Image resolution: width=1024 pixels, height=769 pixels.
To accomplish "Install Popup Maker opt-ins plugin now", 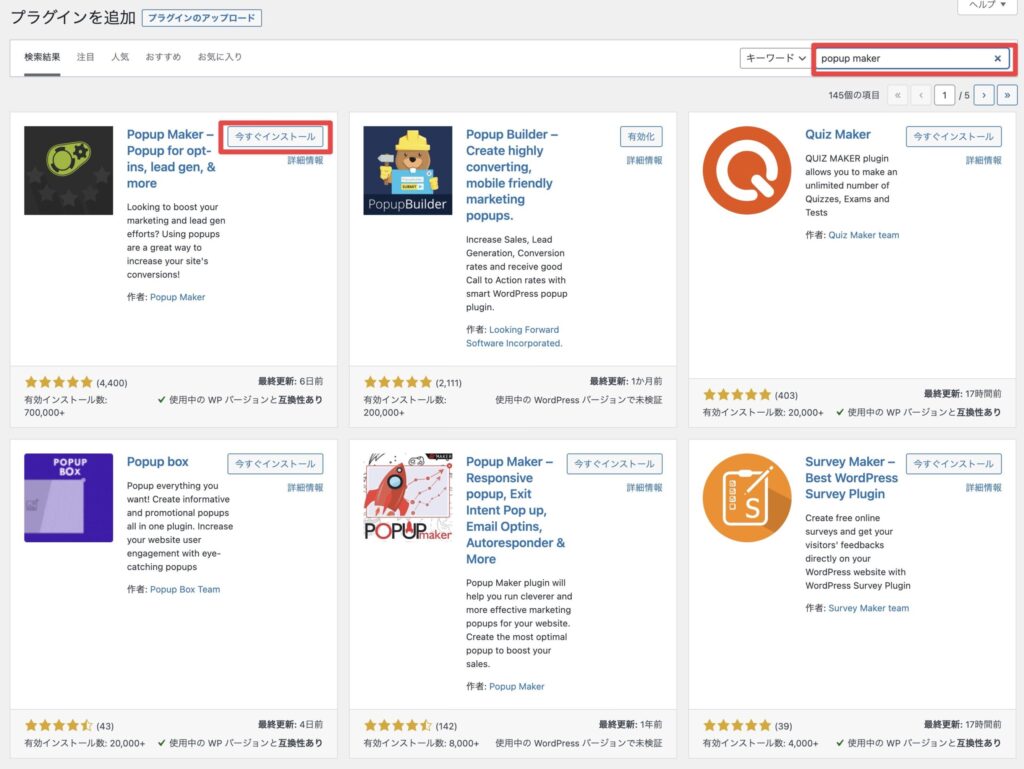I will click(275, 136).
